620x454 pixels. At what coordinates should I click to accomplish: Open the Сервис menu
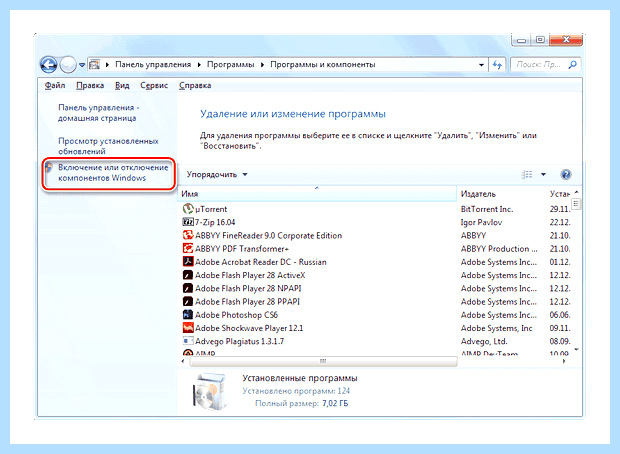(154, 85)
